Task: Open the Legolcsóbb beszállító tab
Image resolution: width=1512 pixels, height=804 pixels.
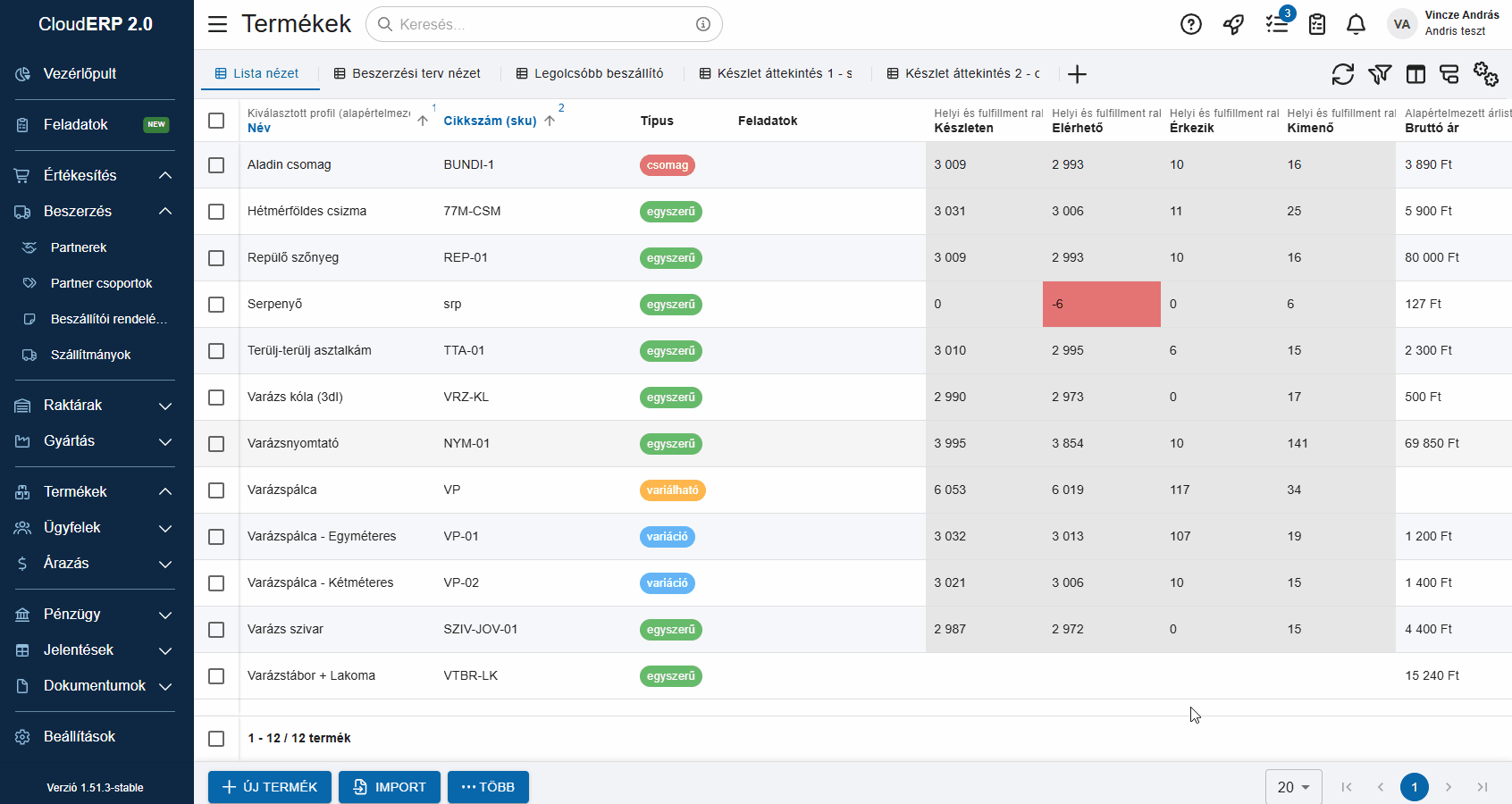Action: point(590,73)
